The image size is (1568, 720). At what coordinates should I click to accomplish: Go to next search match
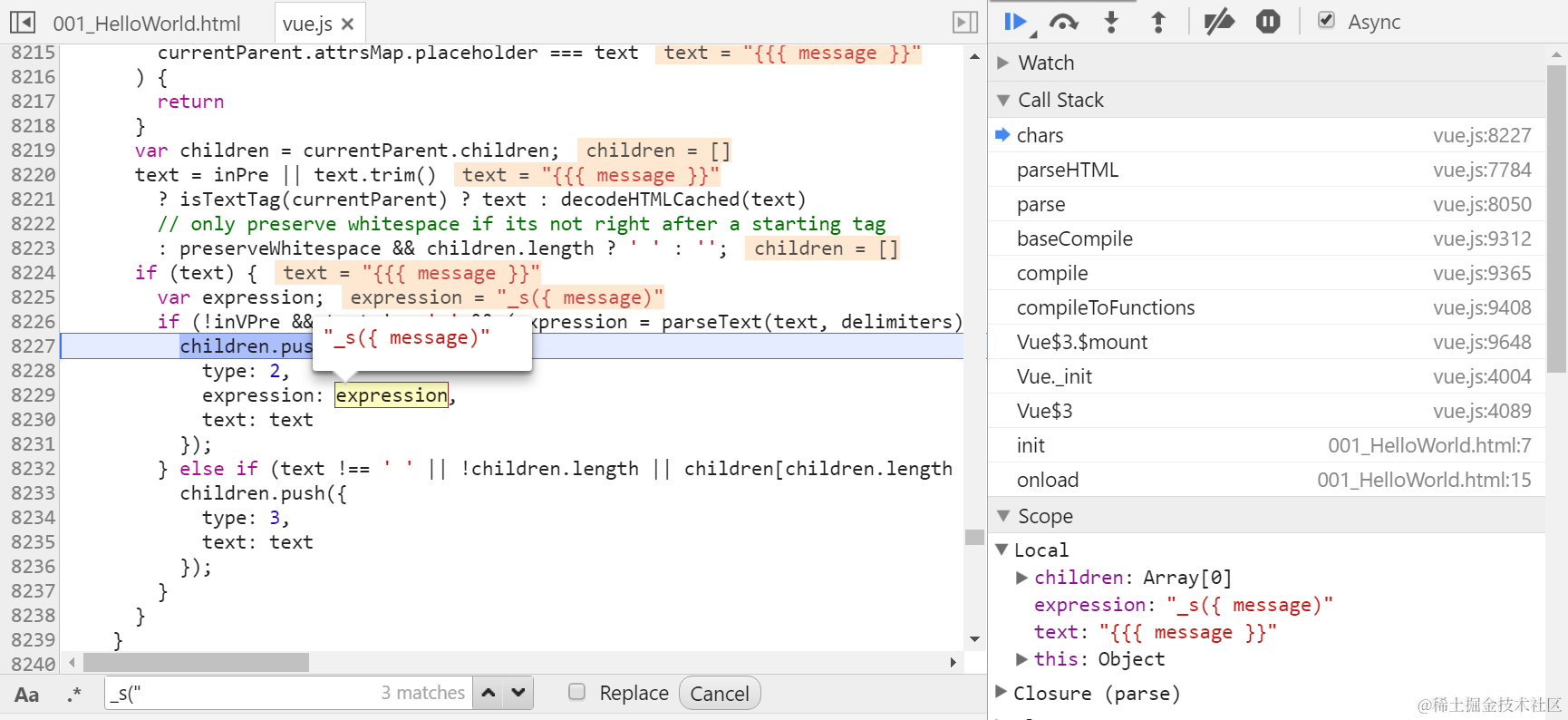518,693
